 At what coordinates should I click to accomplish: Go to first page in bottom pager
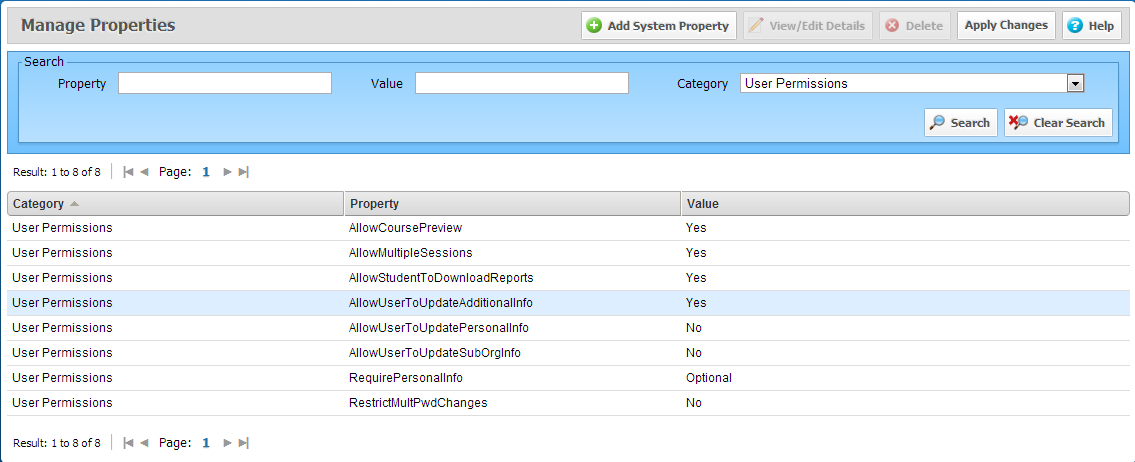pos(128,442)
